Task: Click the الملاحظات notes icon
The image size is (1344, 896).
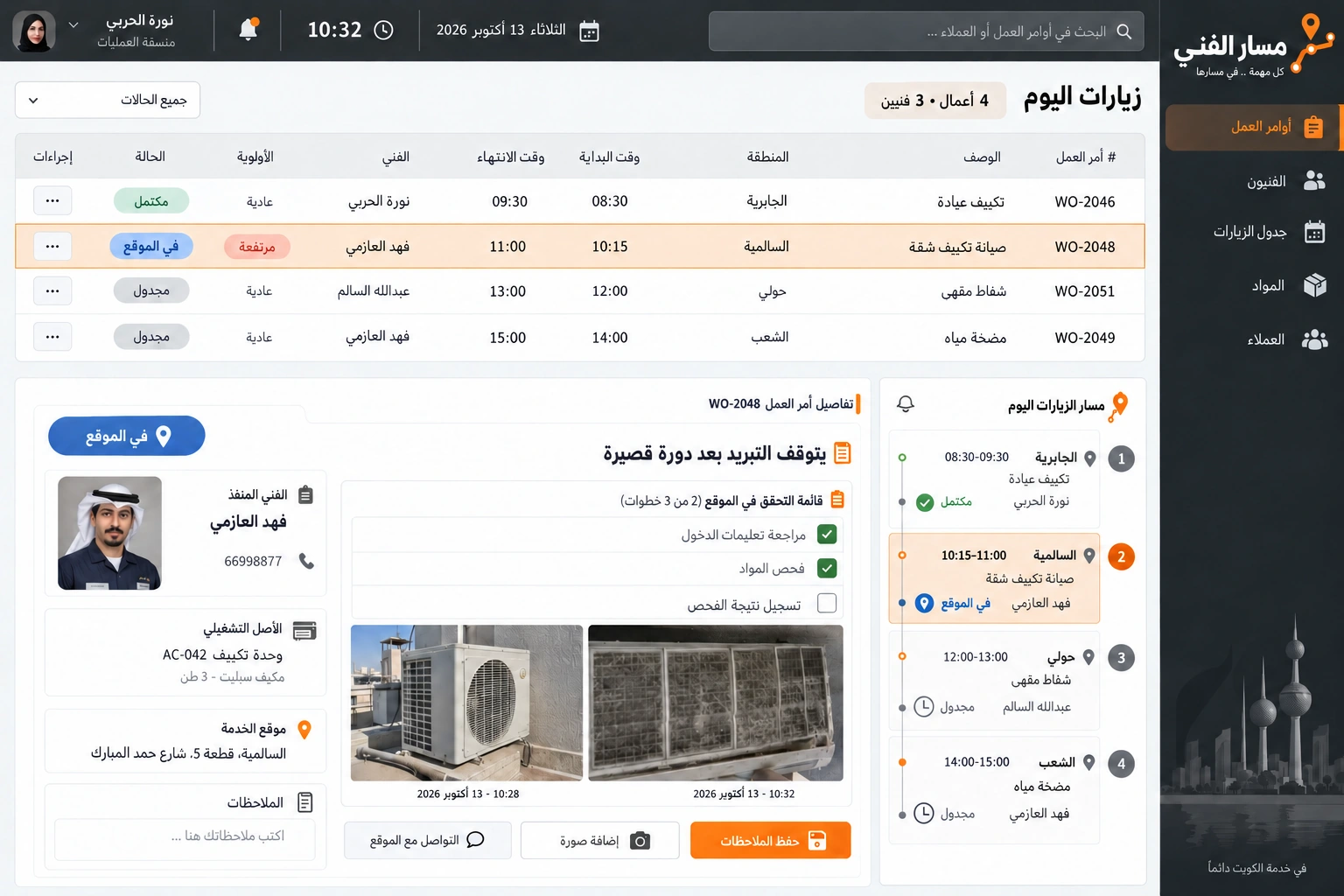Action: tap(305, 802)
